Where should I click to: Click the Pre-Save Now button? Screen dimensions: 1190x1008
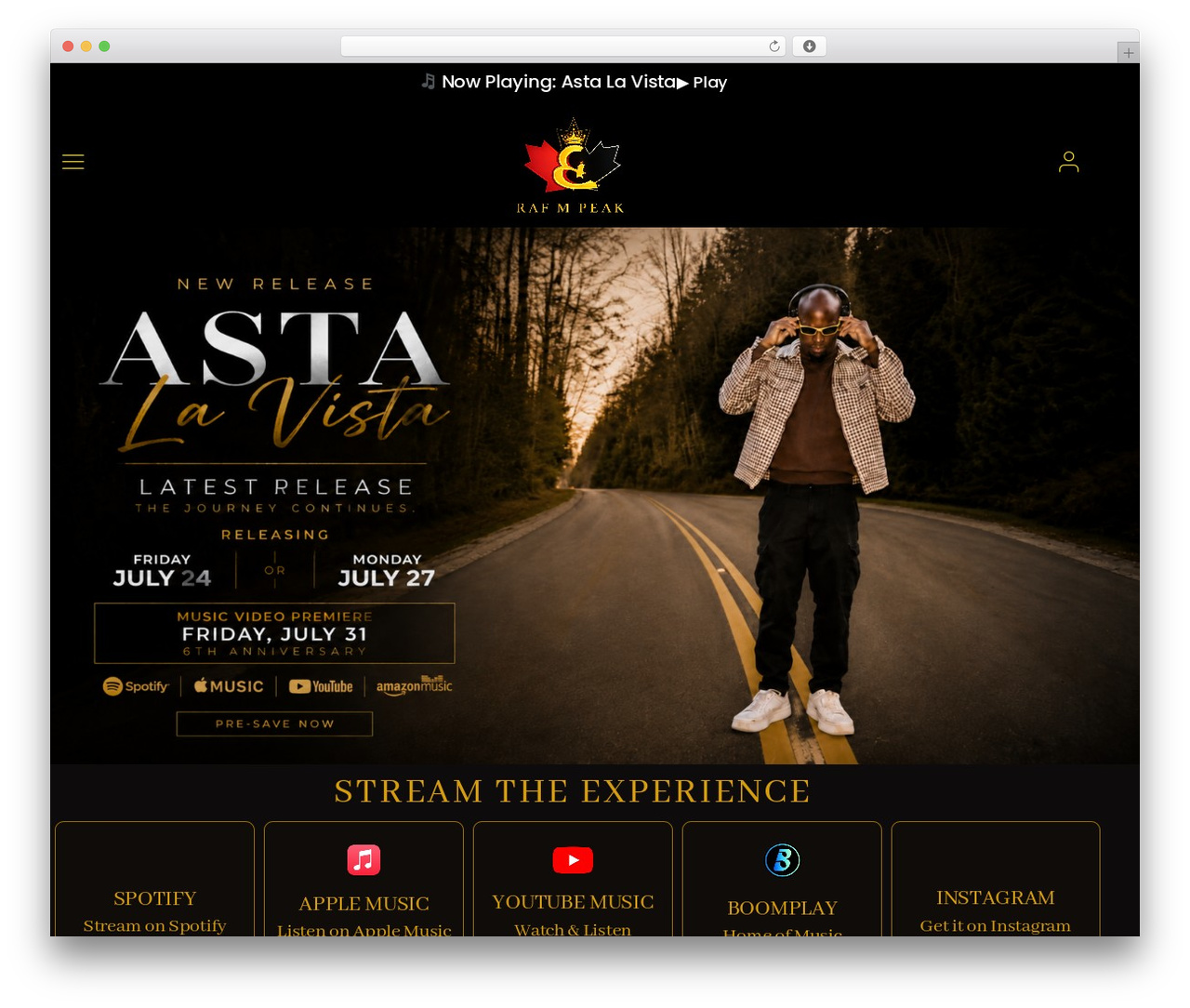(274, 723)
